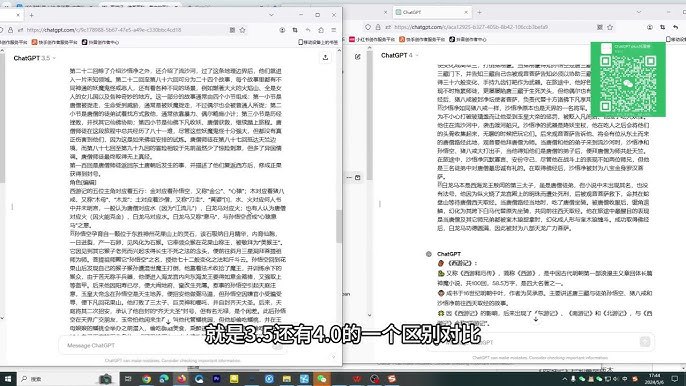Click the crop/screenshot icon in right toolbar
This screenshot has width=686, height=386.
pyautogui.click(x=663, y=27)
